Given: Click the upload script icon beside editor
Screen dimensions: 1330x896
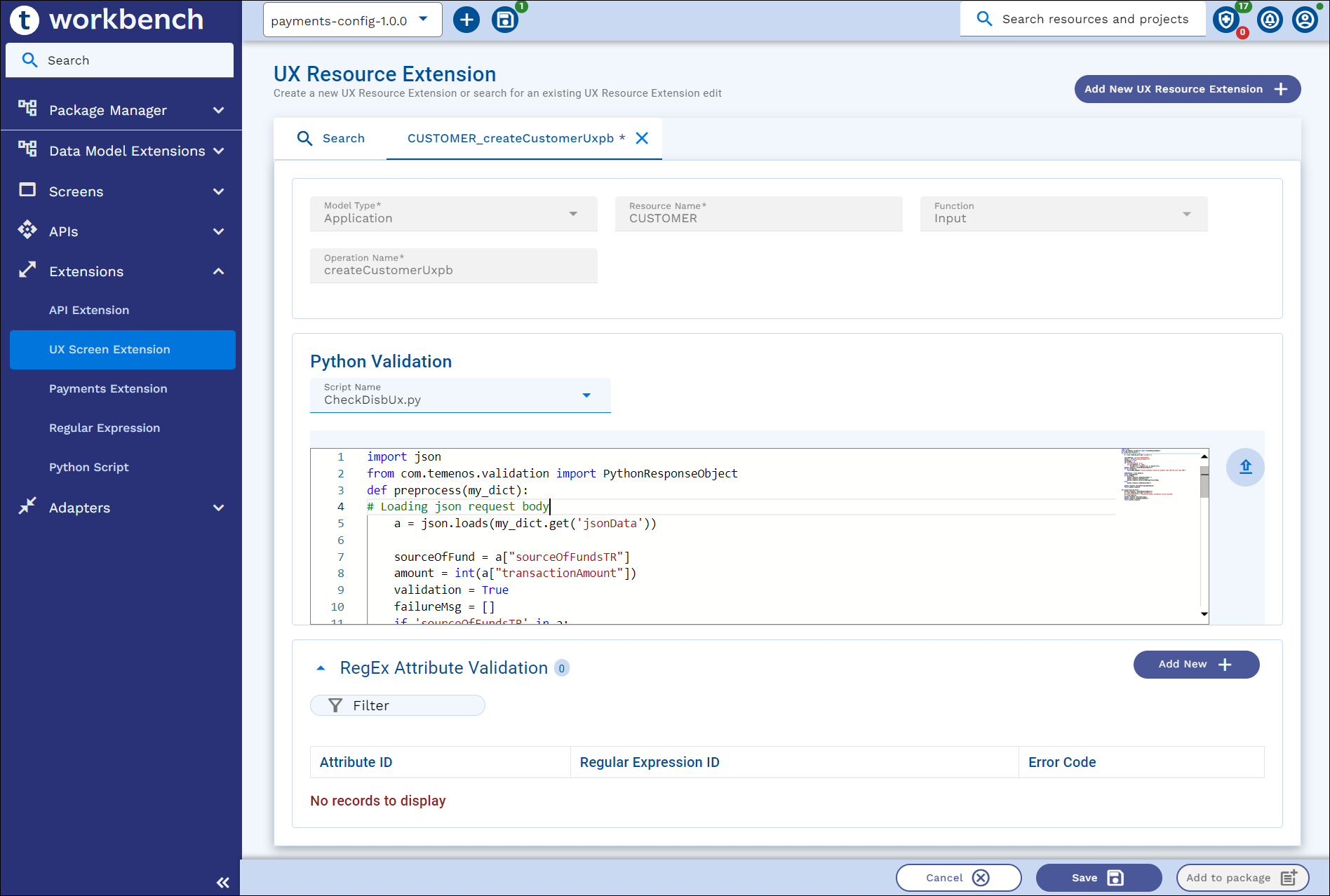Looking at the screenshot, I should click(x=1245, y=467).
